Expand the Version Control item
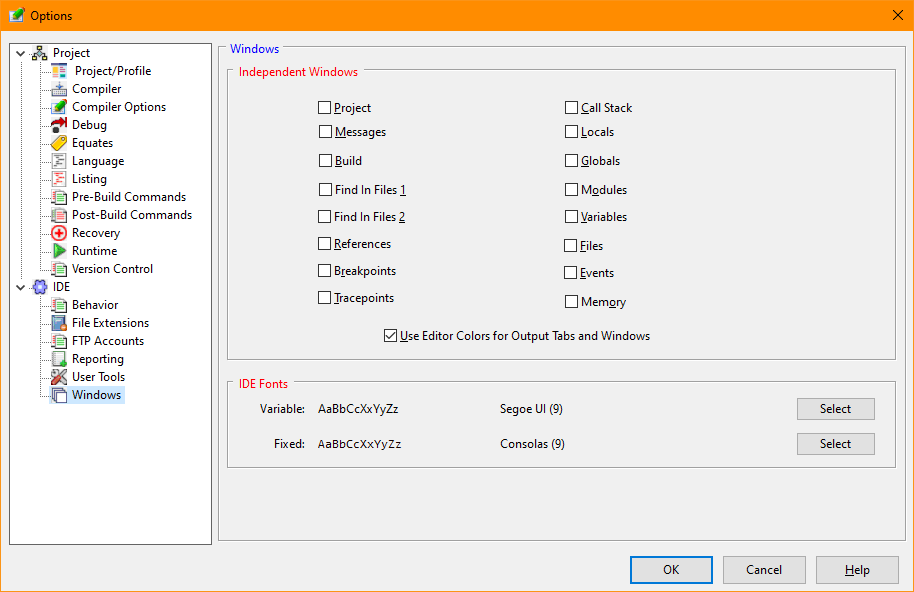 (x=110, y=268)
